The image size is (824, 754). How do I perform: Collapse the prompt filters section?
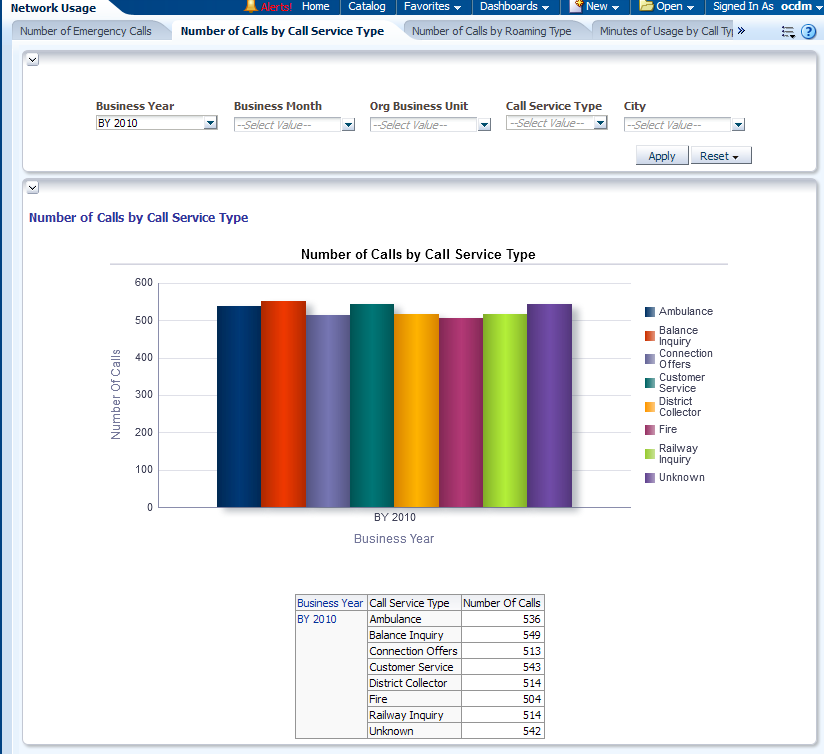[x=32, y=60]
